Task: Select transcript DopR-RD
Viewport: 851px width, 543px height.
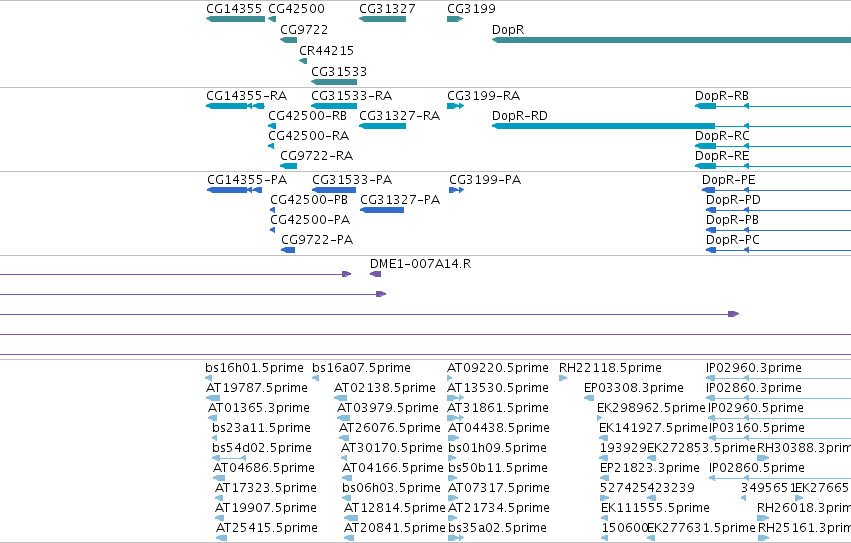Action: tap(671, 126)
